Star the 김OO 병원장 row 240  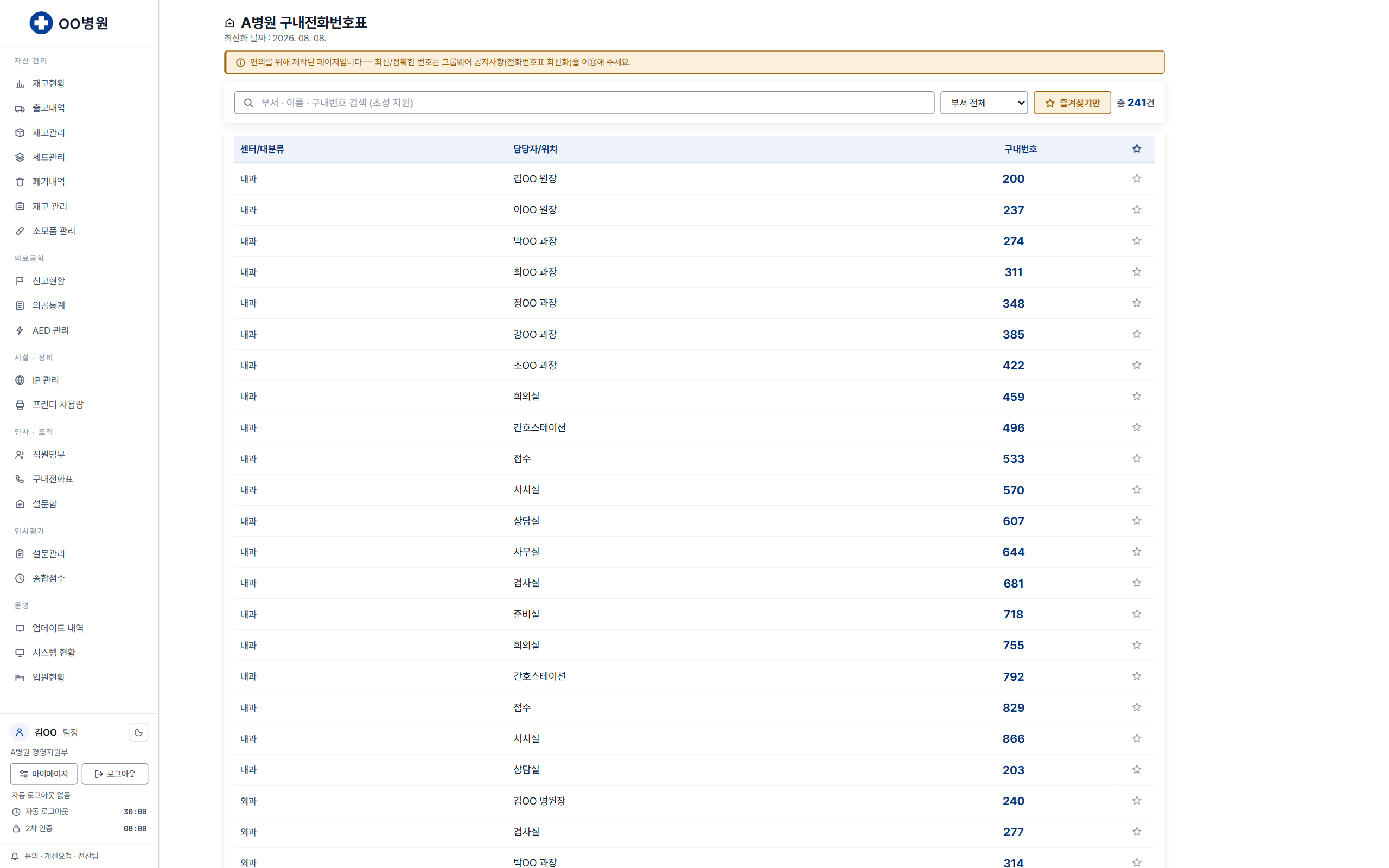point(1137,800)
